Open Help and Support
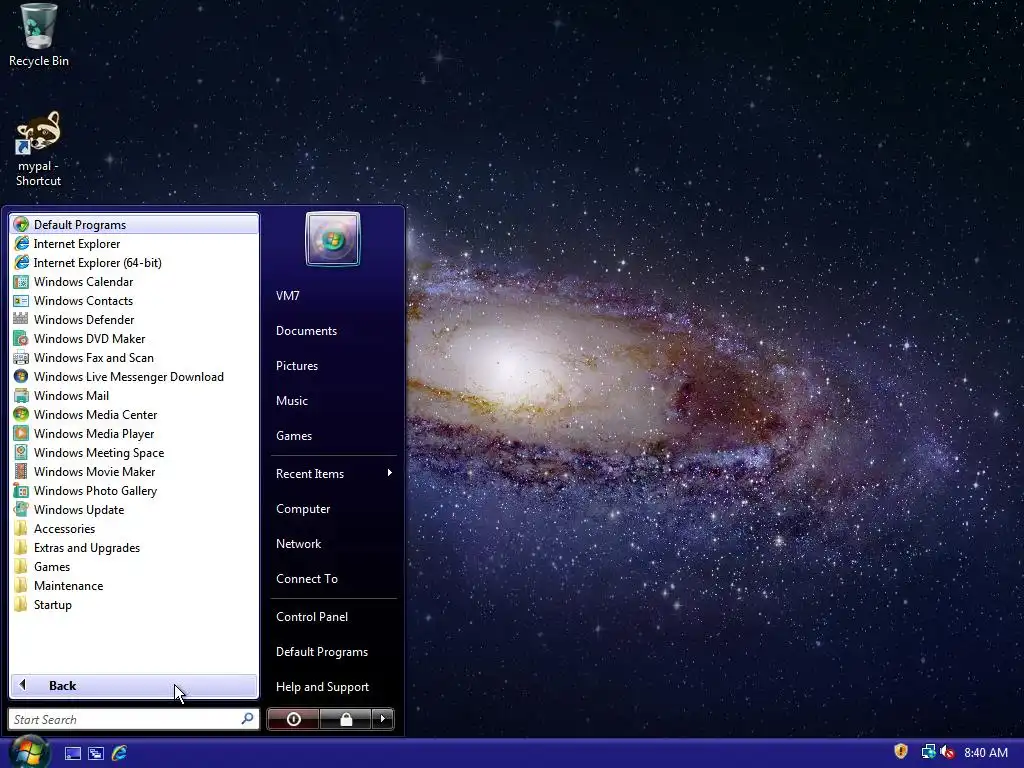 333,686
